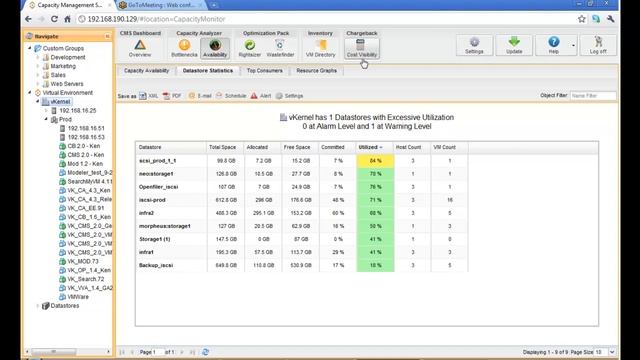Collapse the vKernel node

point(38,102)
